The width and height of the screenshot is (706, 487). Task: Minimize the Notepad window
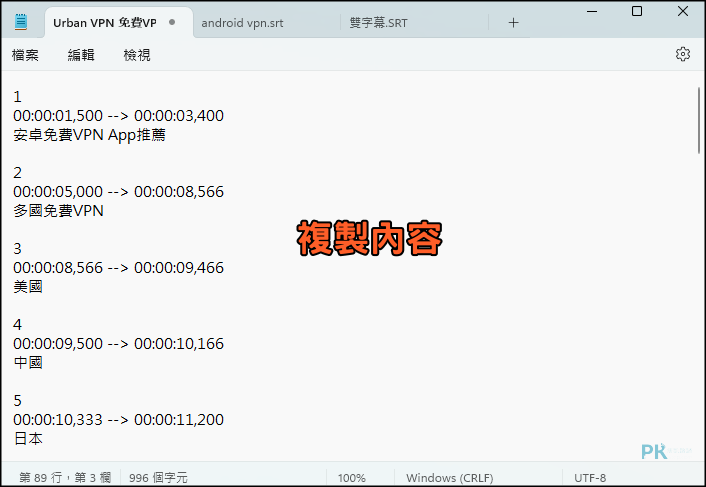(x=592, y=11)
